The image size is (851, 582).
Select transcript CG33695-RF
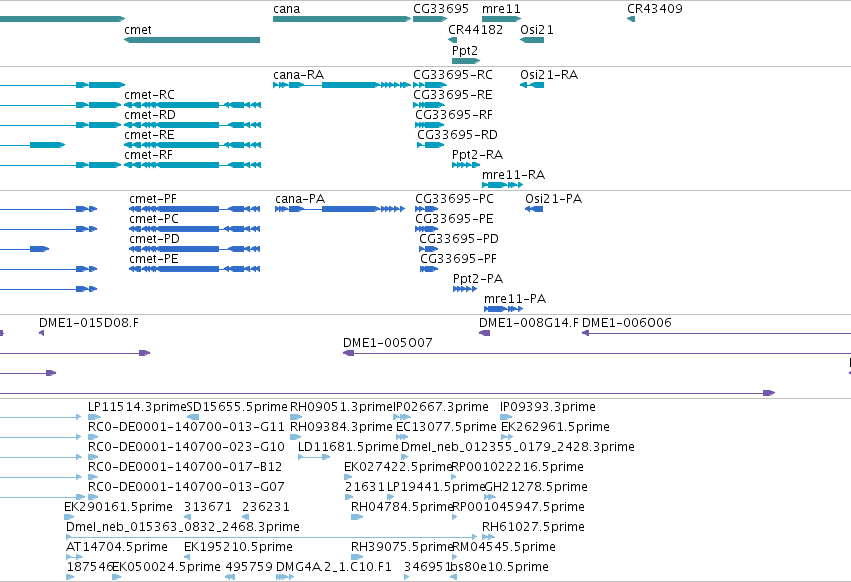click(x=454, y=115)
